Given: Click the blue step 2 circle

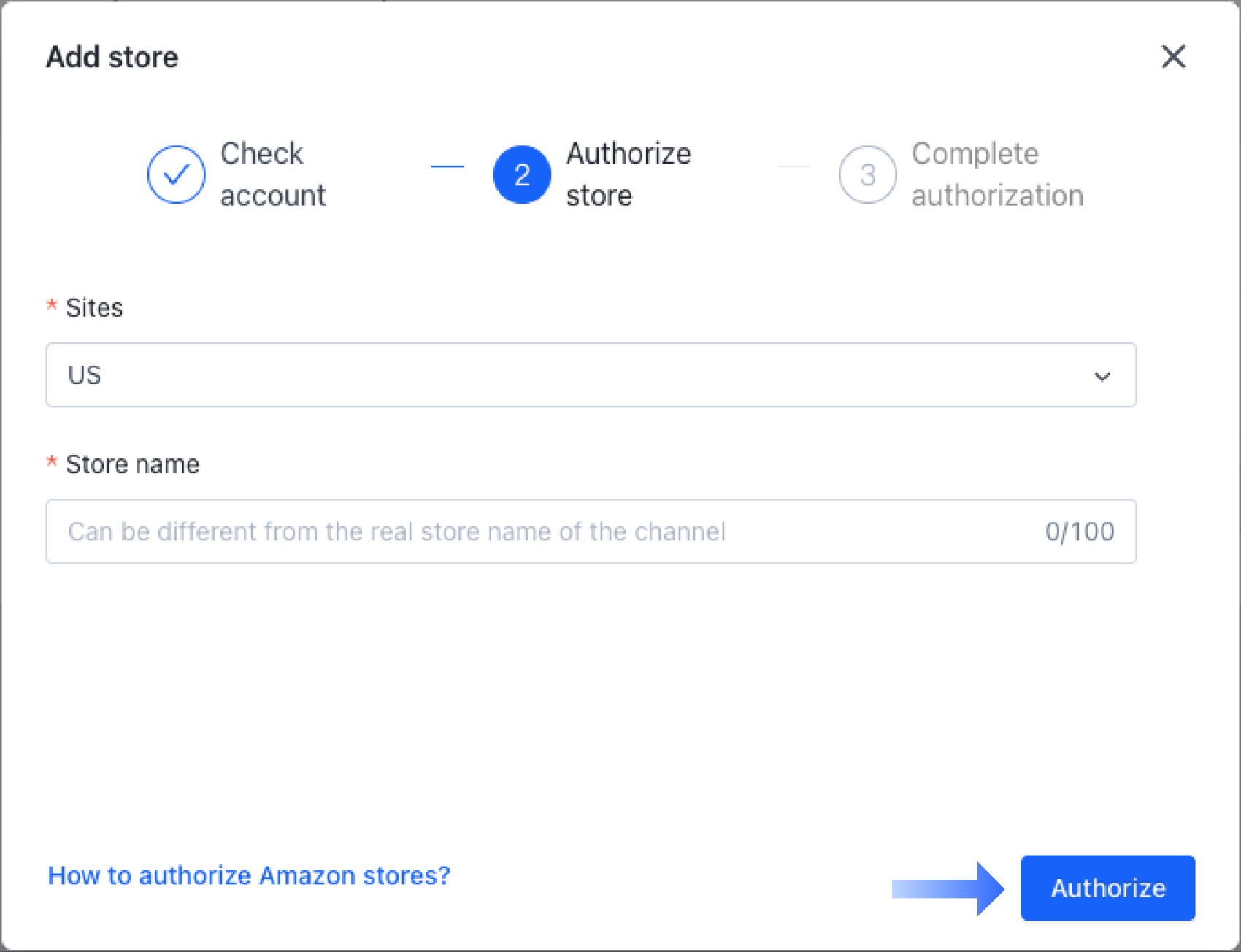Looking at the screenshot, I should pos(522,174).
